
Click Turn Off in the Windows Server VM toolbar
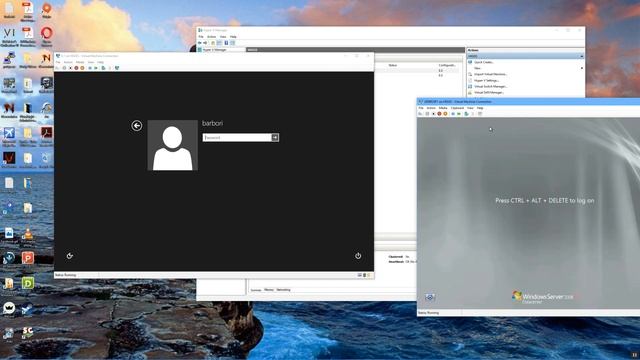click(433, 113)
